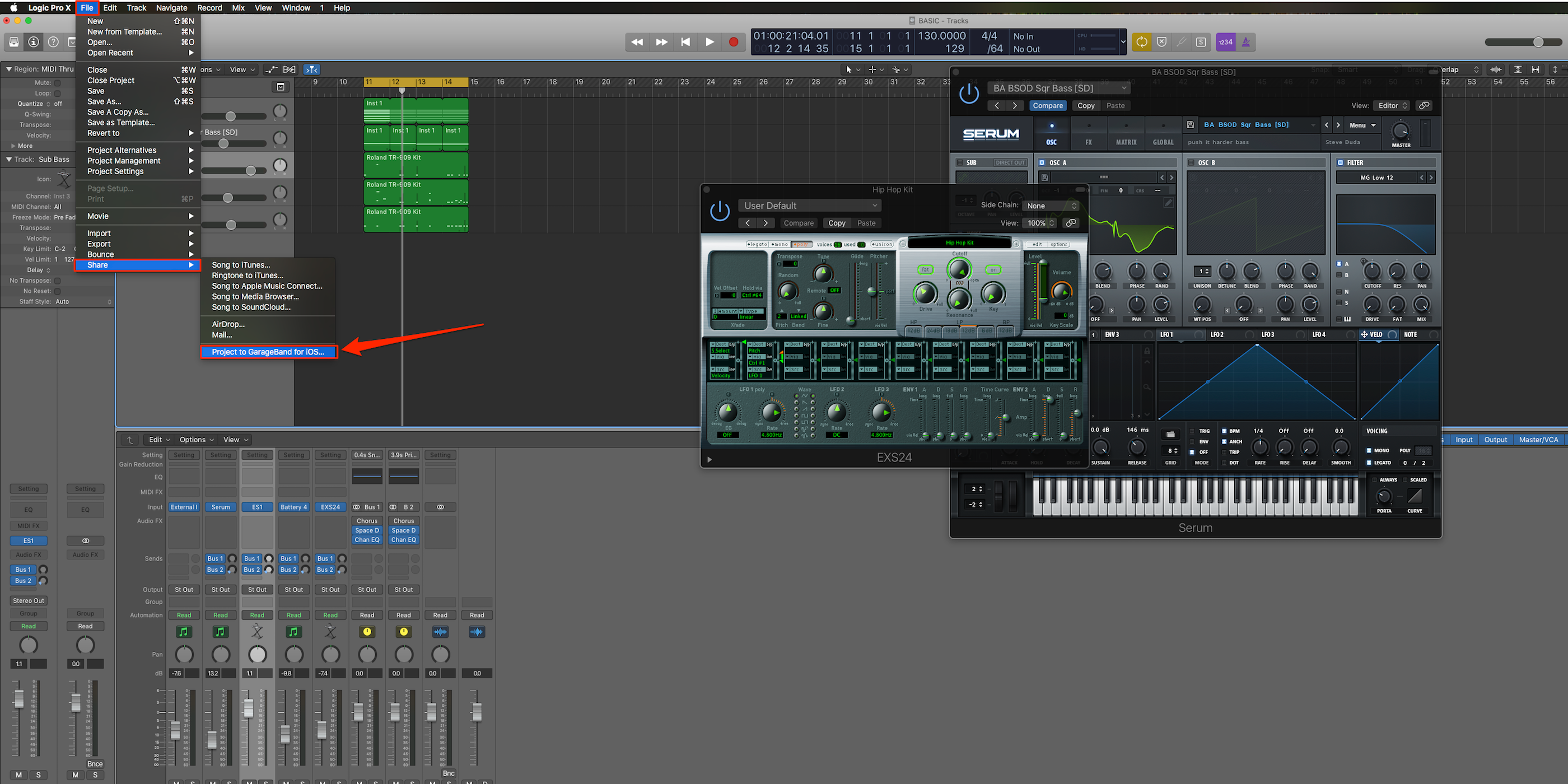Click the red Record transport button
This screenshot has width=1568, height=784.
pos(734,42)
